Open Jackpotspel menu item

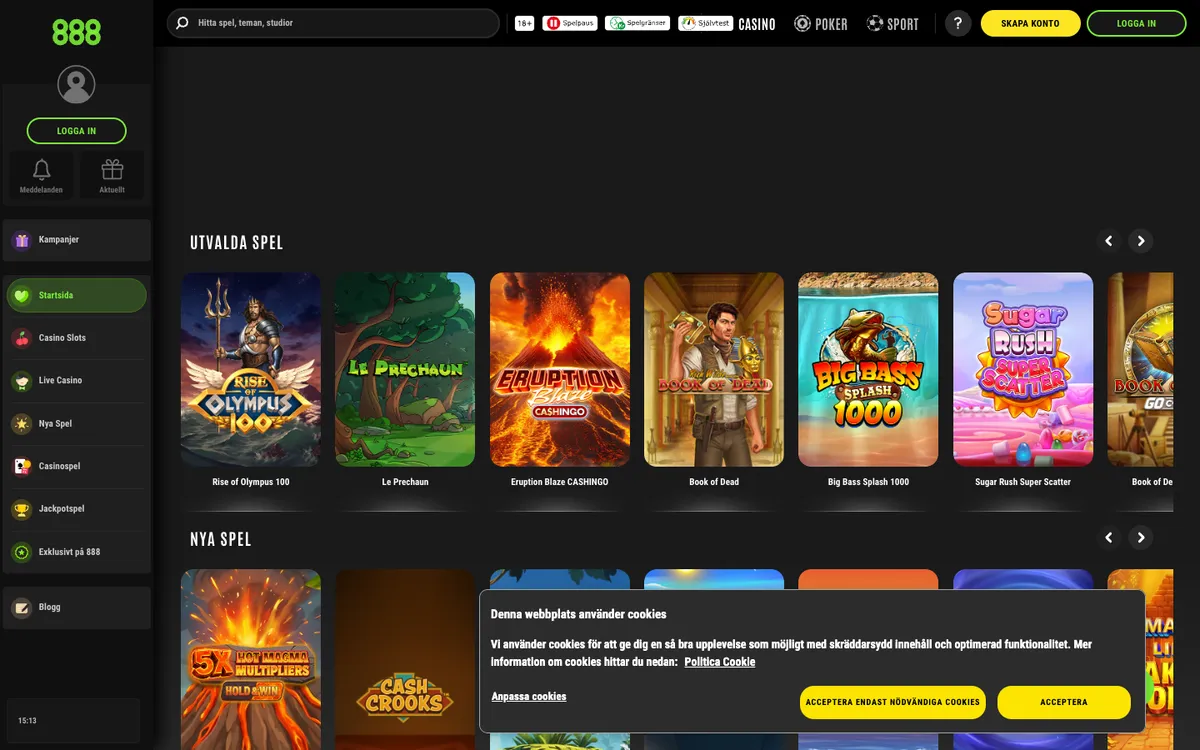77,509
